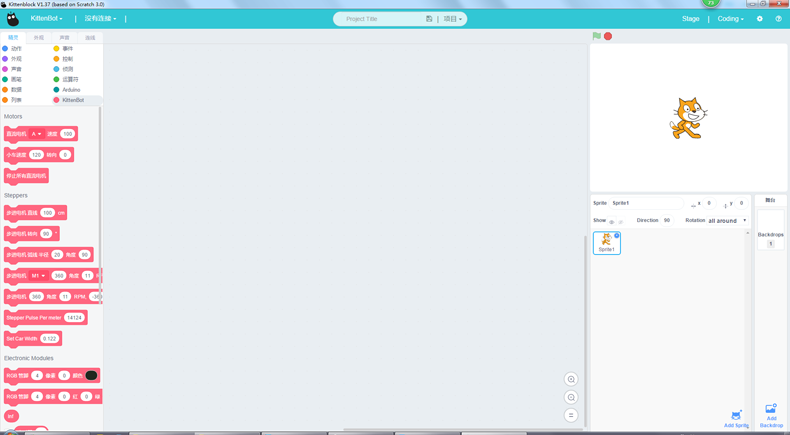Click the green flag to run
This screenshot has height=435, width=790.
pos(597,36)
